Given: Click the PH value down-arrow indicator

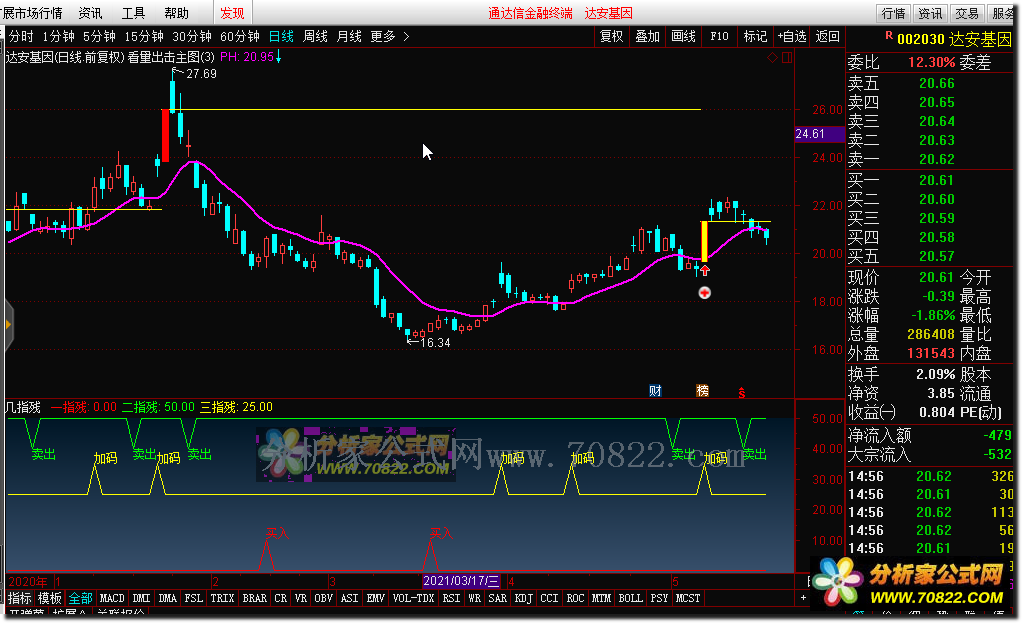Looking at the screenshot, I should [x=279, y=57].
